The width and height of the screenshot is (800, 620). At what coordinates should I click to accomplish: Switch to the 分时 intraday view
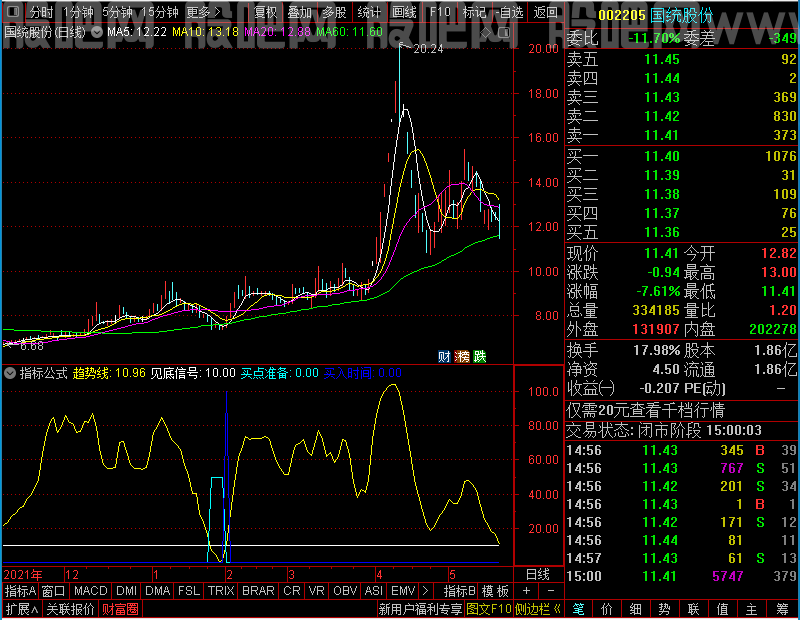click(41, 12)
